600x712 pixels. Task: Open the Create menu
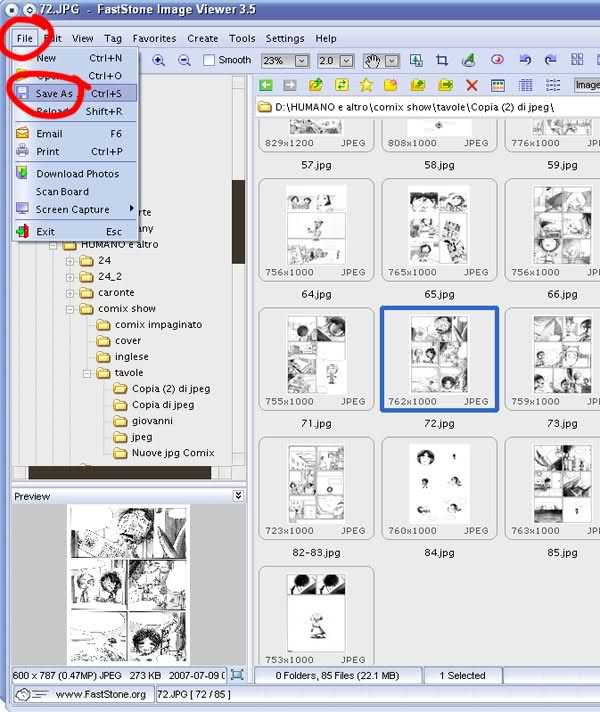pos(203,39)
